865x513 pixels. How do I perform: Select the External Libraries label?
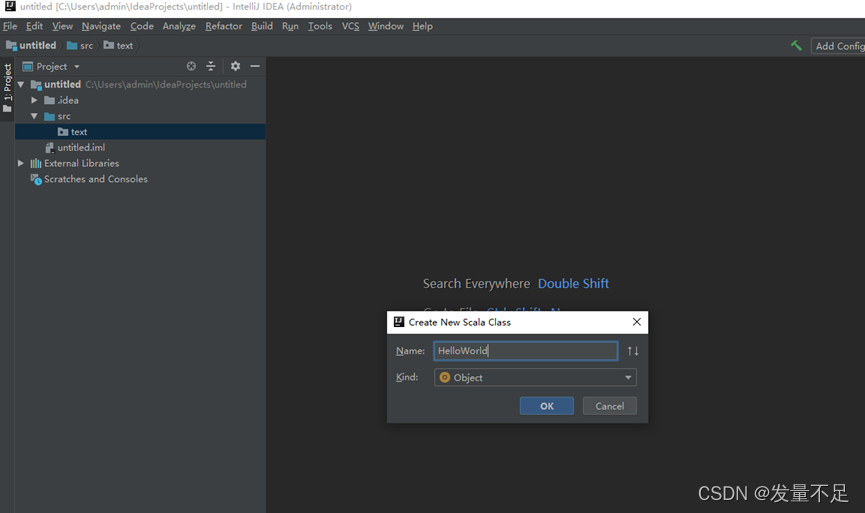point(82,163)
